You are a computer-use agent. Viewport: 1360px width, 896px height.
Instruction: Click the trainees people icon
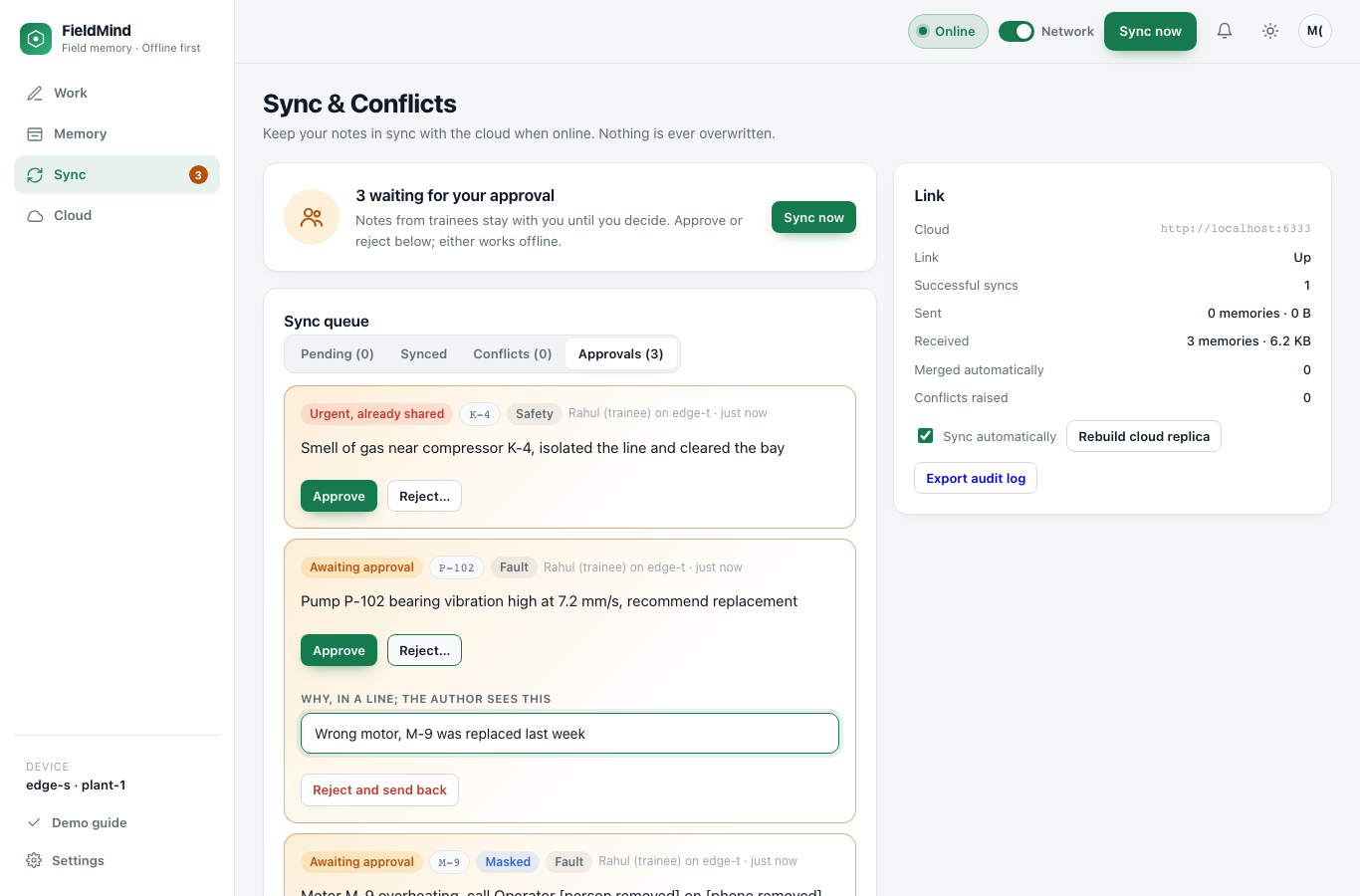[x=312, y=217]
